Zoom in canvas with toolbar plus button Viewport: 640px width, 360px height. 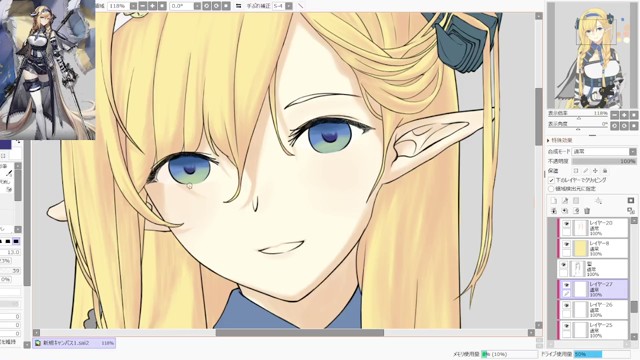(152, 6)
